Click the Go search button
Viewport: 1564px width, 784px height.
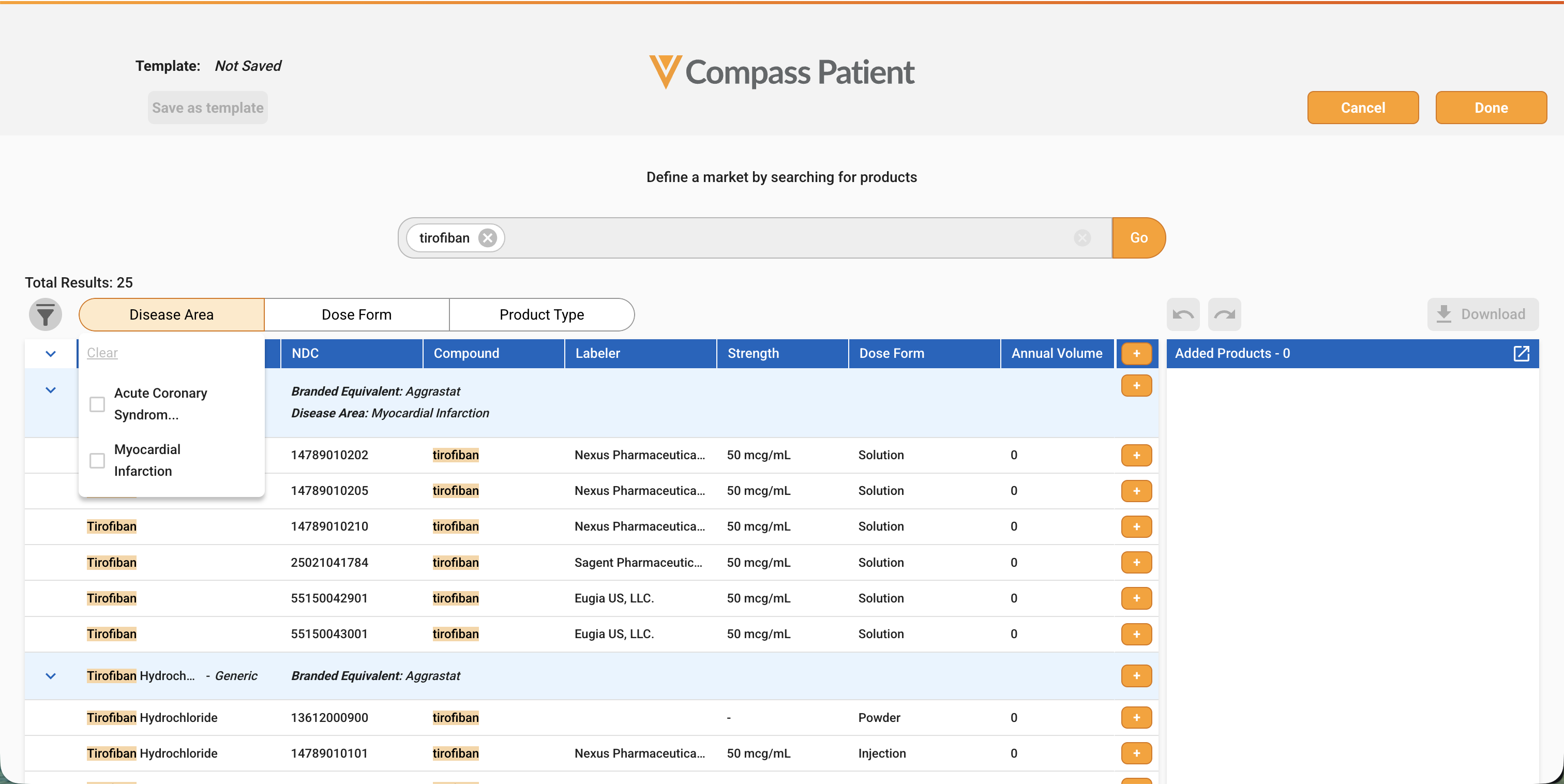pos(1138,238)
